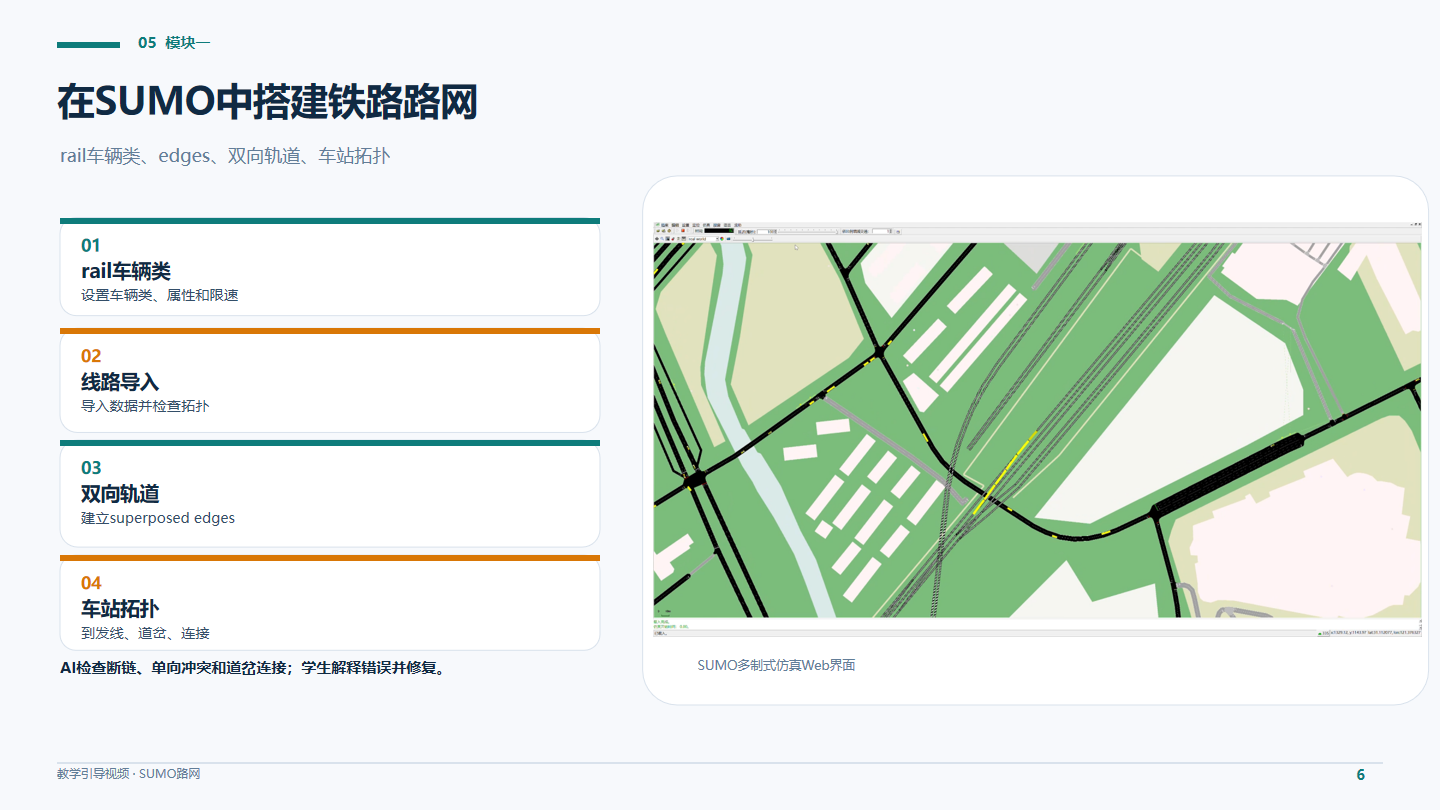Select the slide title "在SUMO中搭建铁路路网"
This screenshot has height=810, width=1440.
267,102
